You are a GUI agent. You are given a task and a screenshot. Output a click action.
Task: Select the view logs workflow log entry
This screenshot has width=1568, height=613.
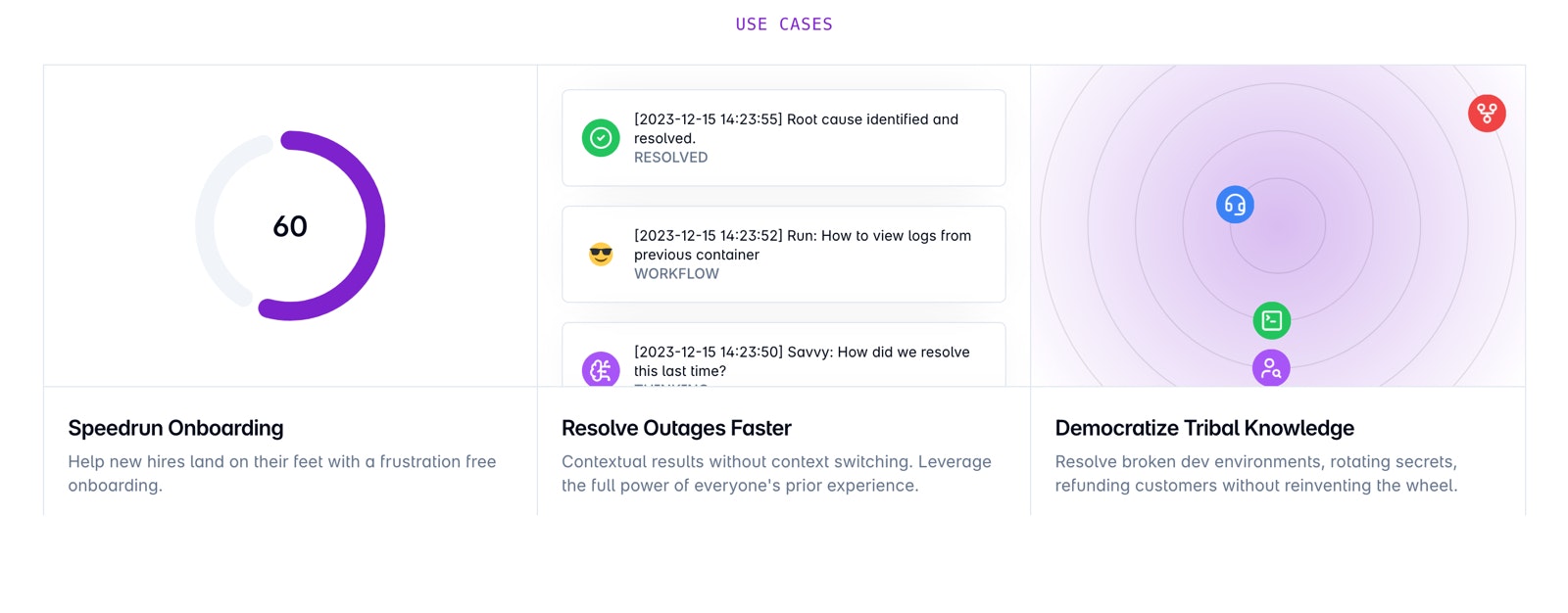click(784, 255)
